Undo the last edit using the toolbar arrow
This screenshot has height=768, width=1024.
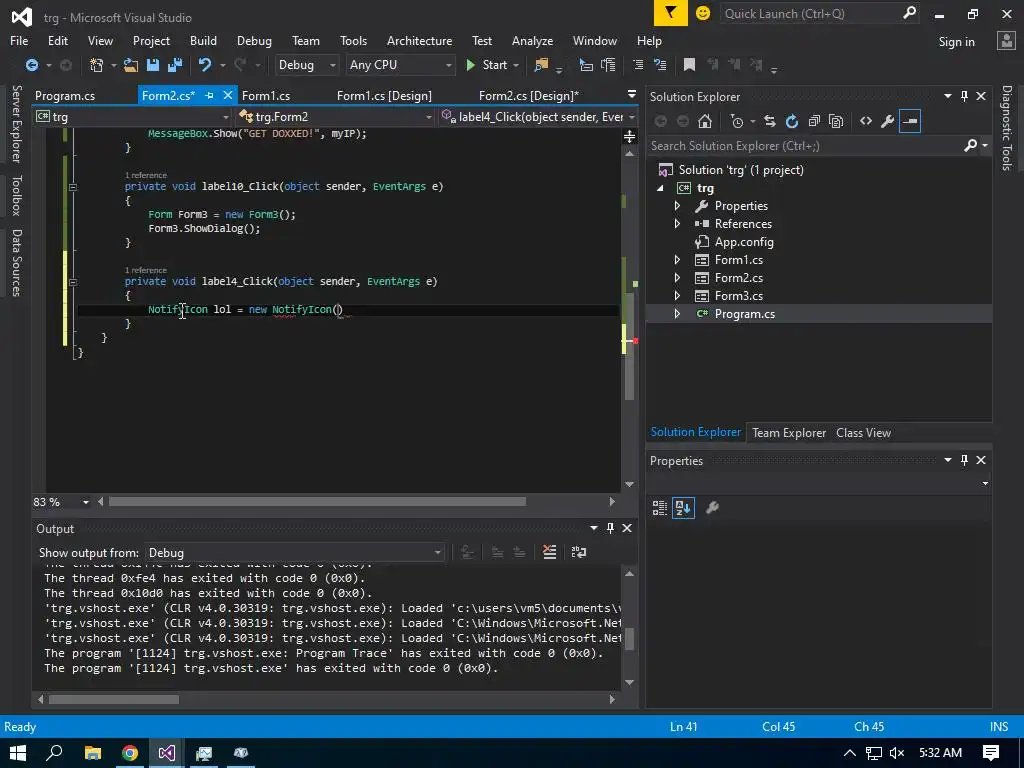[205, 65]
